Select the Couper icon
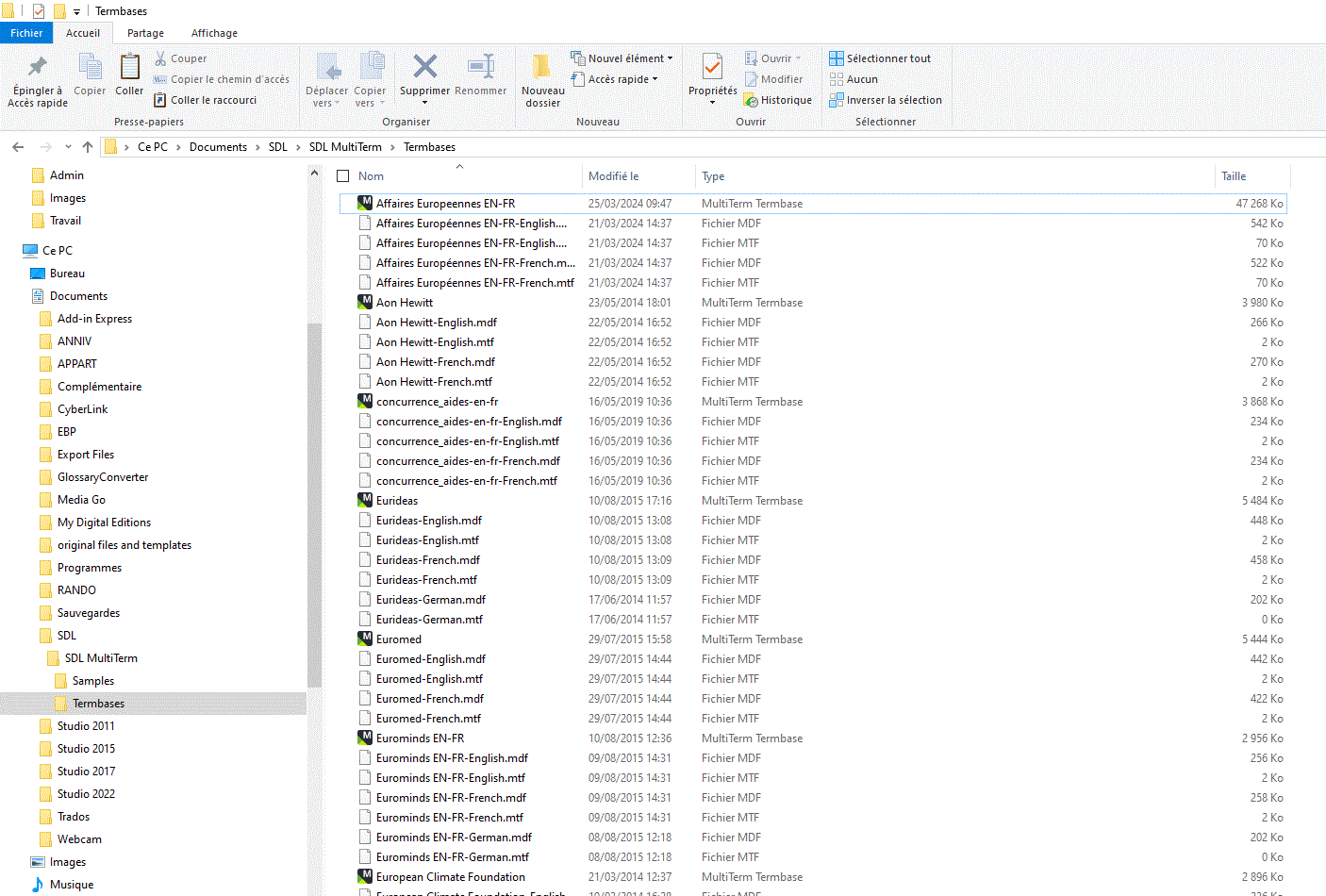 (x=160, y=58)
